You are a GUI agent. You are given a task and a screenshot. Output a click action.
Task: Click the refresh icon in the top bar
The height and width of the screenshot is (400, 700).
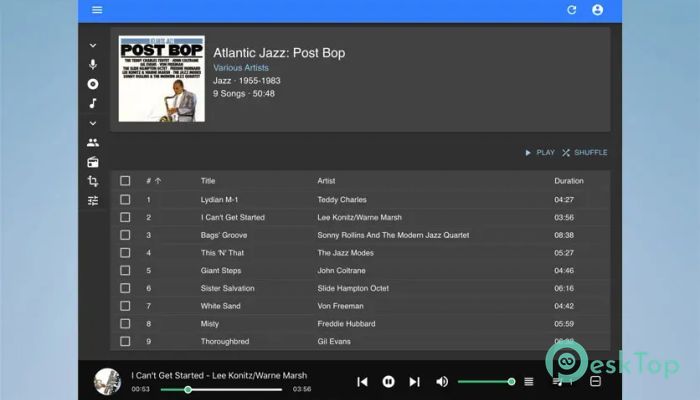(571, 10)
